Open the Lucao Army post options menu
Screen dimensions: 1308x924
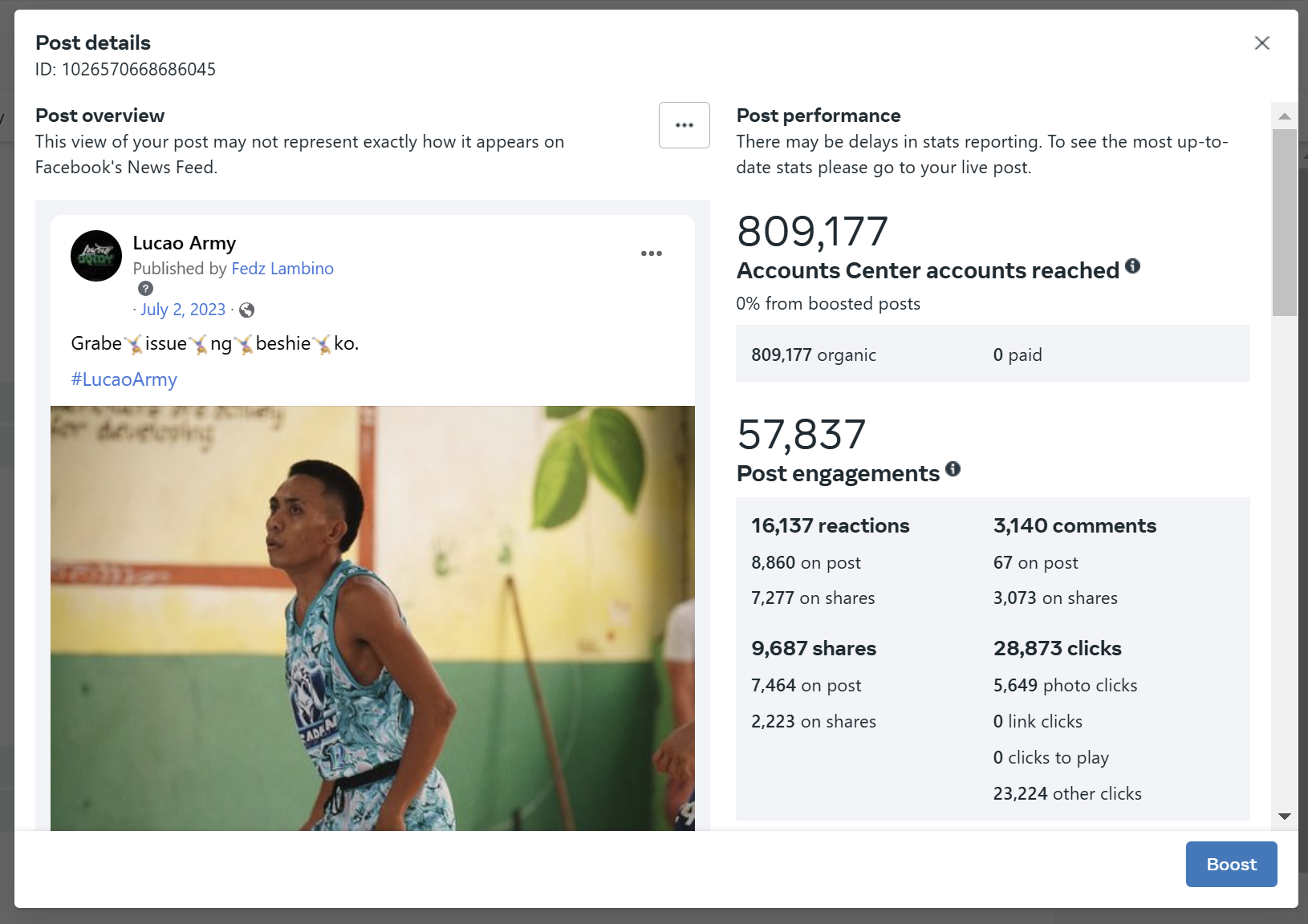pyautogui.click(x=651, y=253)
